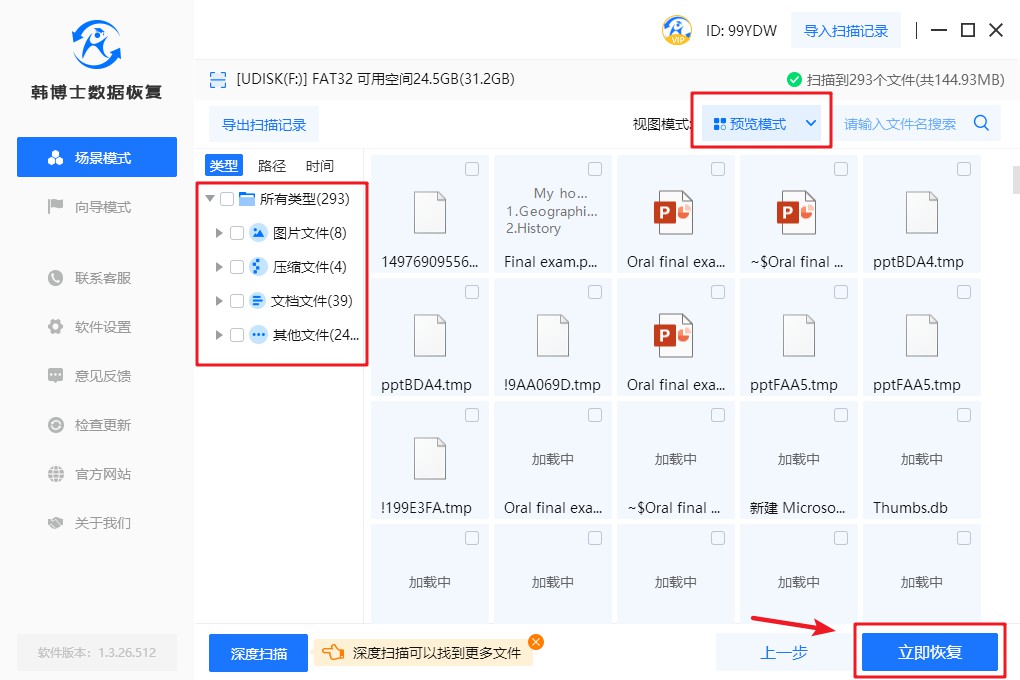Check the 图片文件(8) checkbox
The height and width of the screenshot is (680, 1020).
(237, 232)
